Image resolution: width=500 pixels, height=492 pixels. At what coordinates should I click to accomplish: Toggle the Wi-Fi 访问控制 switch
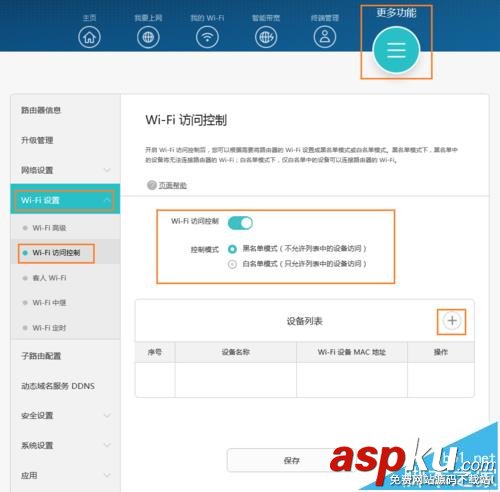tap(240, 223)
